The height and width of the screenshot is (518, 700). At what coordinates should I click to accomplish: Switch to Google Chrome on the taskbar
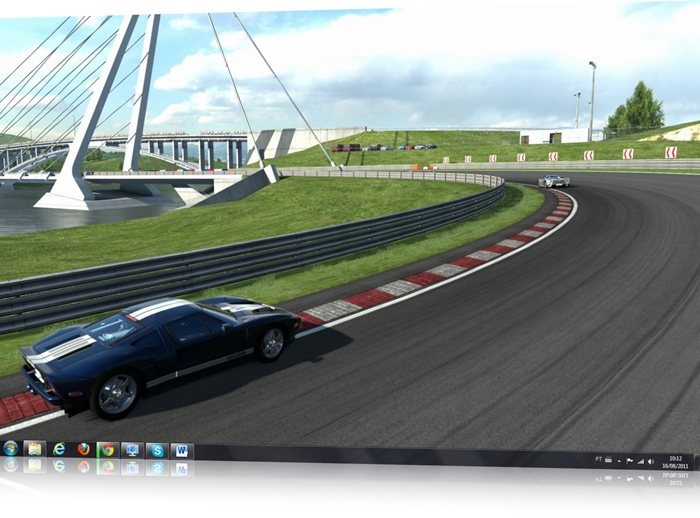[108, 450]
